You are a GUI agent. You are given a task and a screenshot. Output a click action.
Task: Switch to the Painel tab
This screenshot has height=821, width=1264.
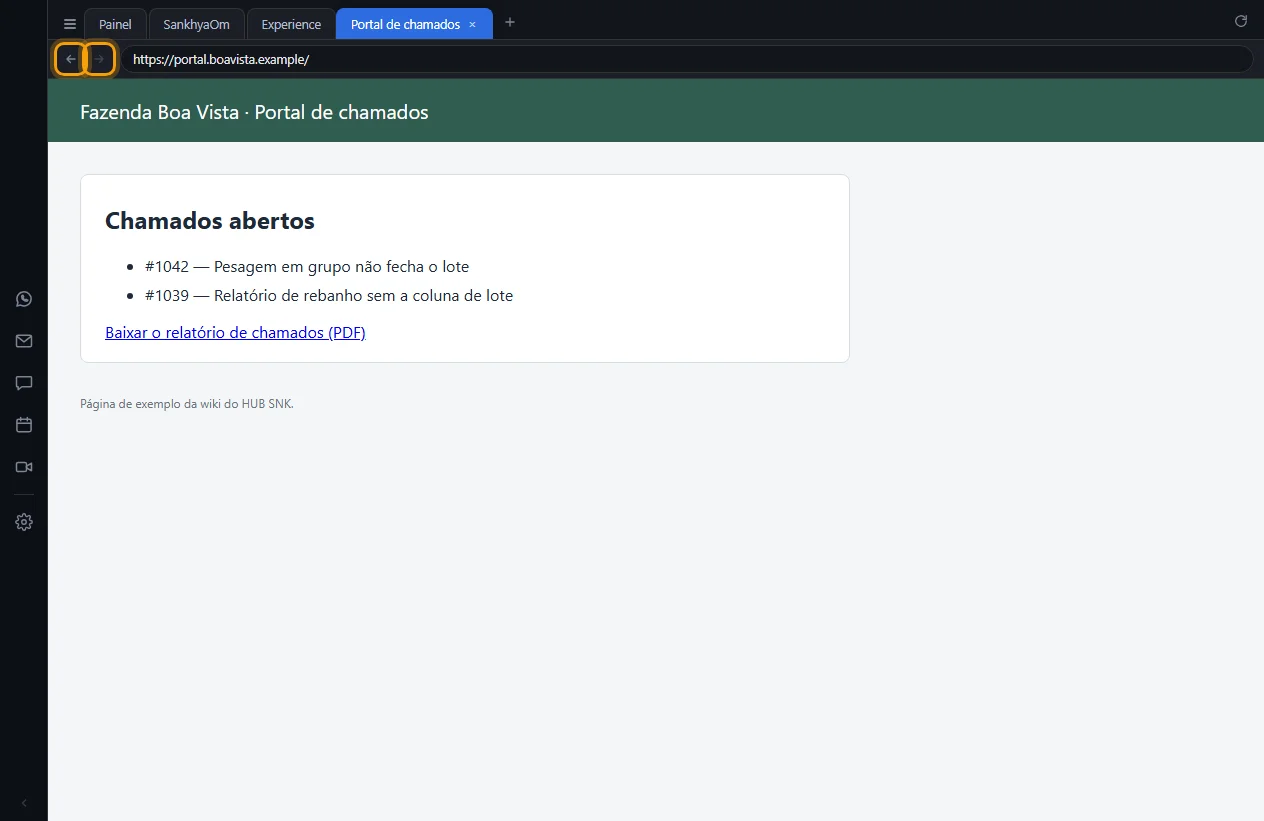pos(115,24)
